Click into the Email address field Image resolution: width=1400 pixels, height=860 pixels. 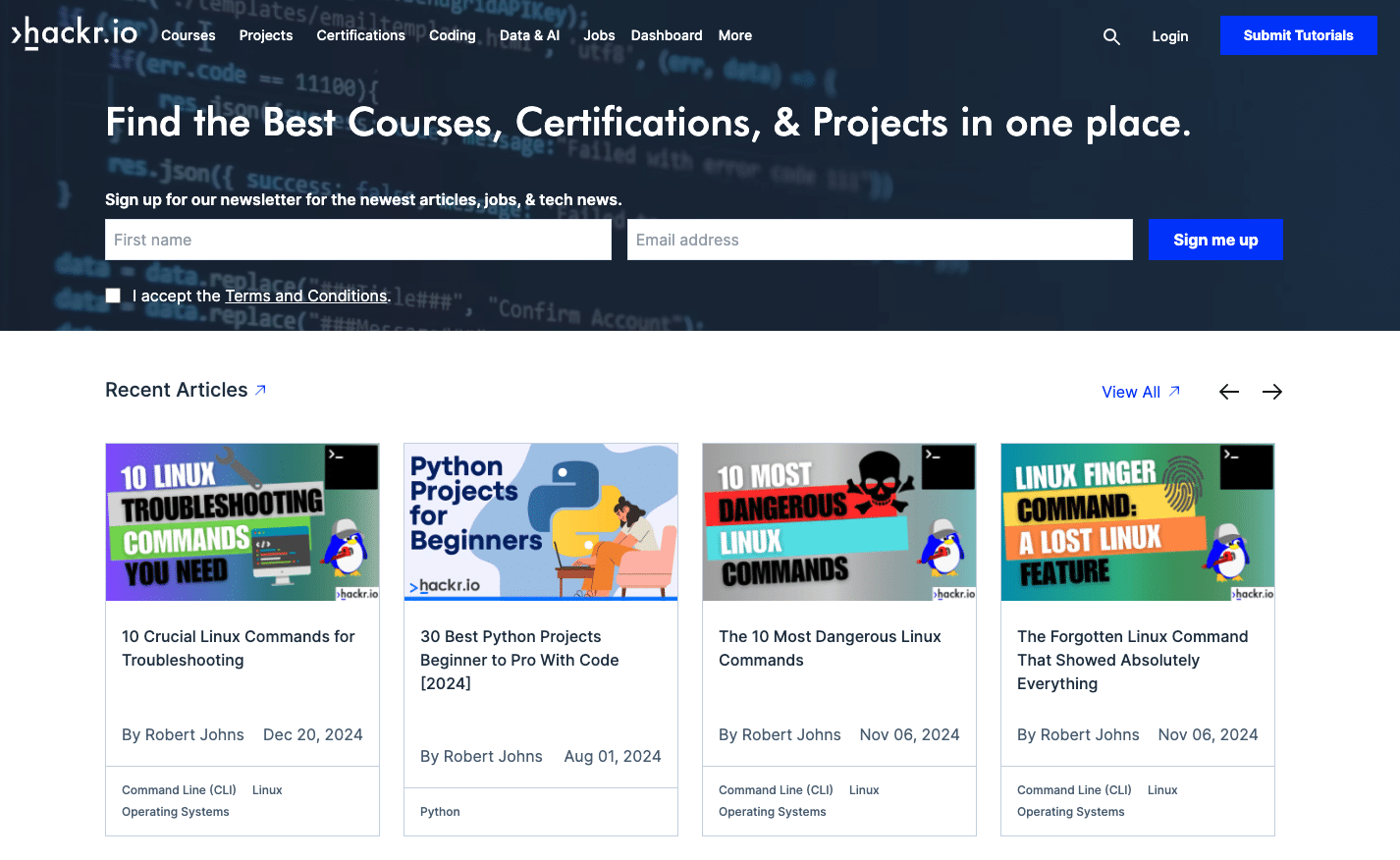[x=879, y=240]
